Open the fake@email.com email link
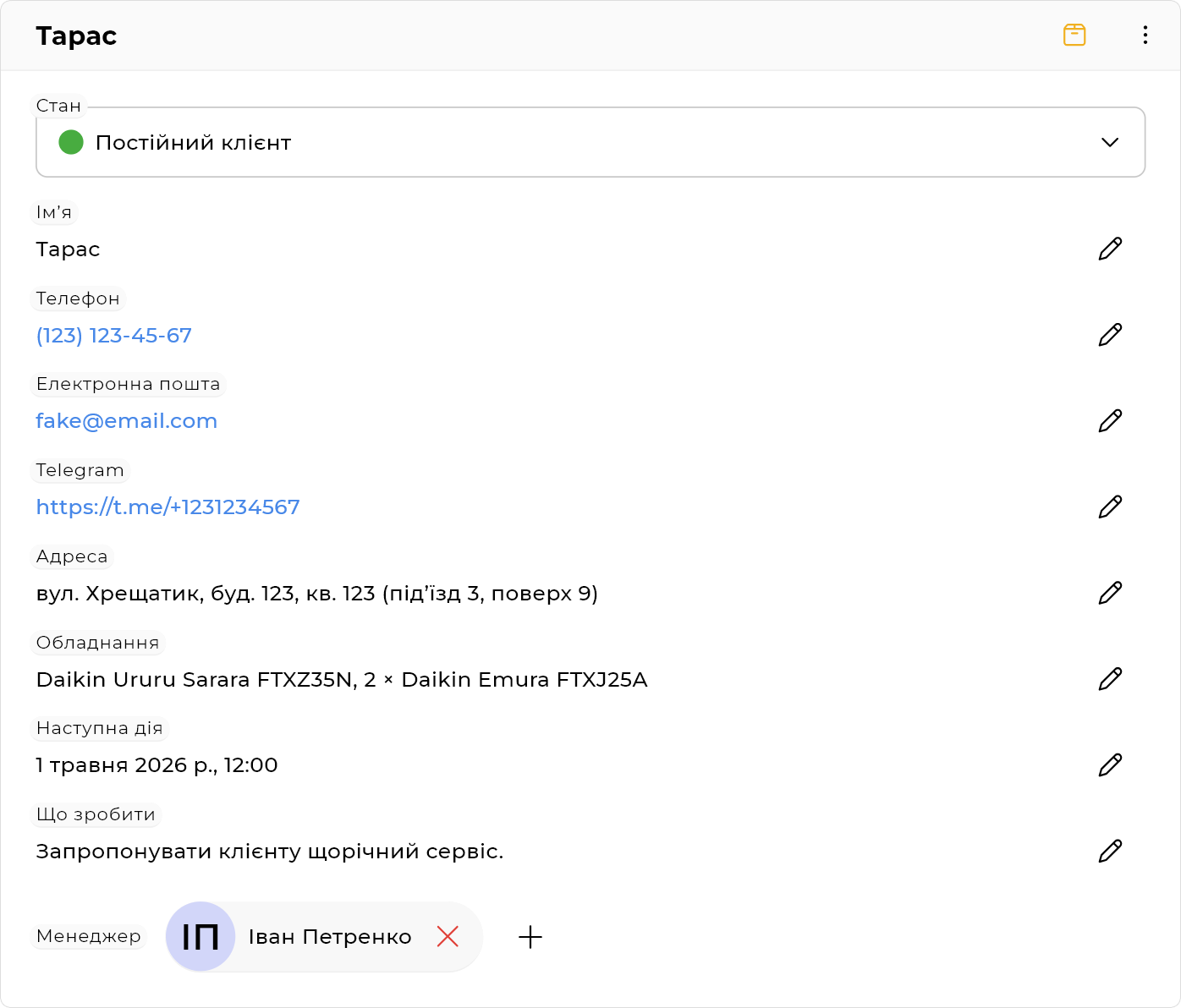The image size is (1181, 1008). (127, 421)
